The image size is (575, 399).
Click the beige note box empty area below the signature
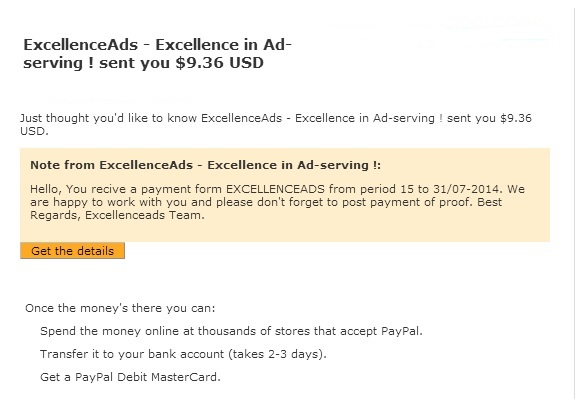(x=285, y=231)
